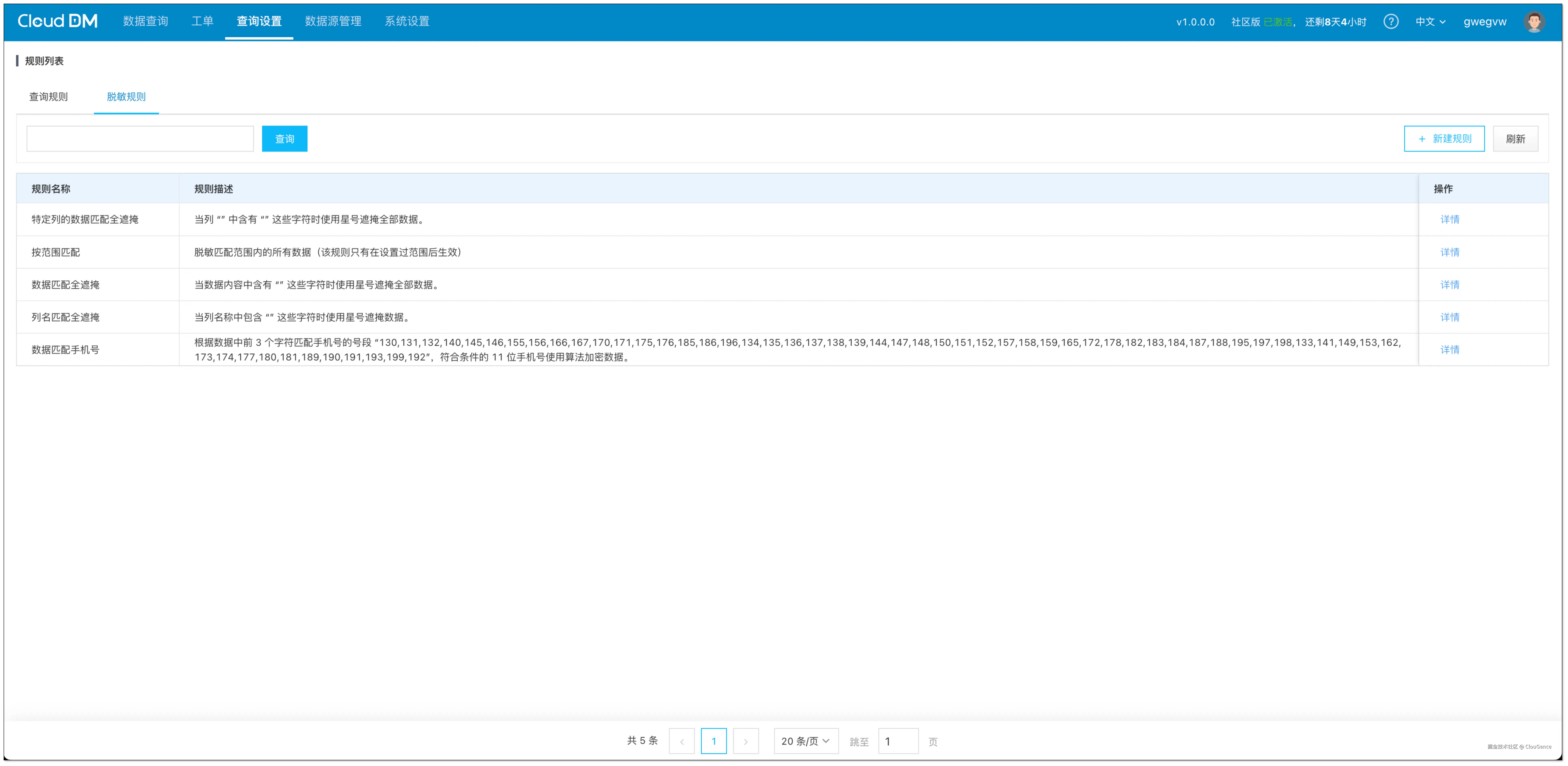1568x766 pixels.
Task: Switch to the 查询规则 tab
Action: click(x=49, y=97)
